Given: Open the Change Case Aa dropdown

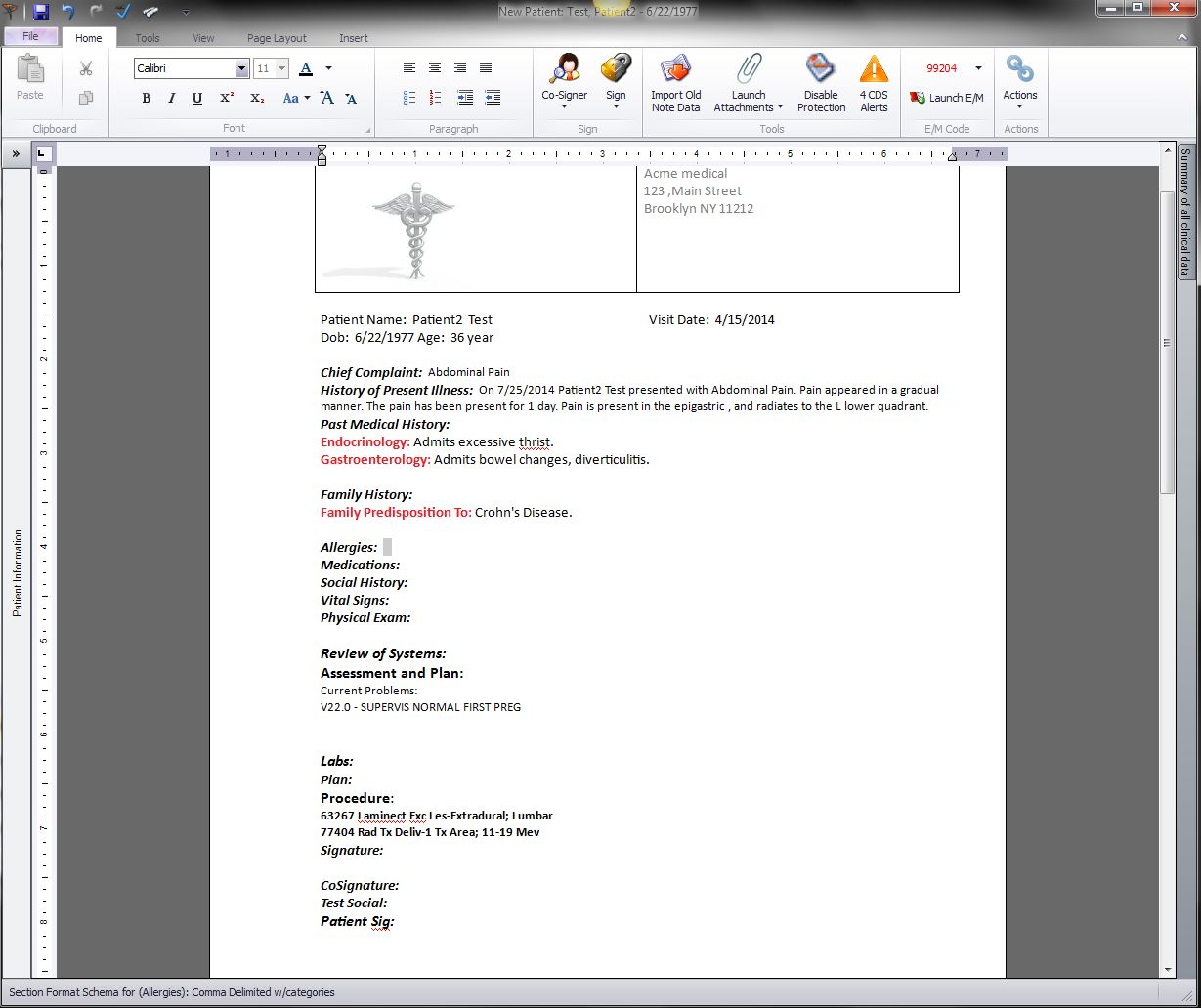Looking at the screenshot, I should point(295,98).
